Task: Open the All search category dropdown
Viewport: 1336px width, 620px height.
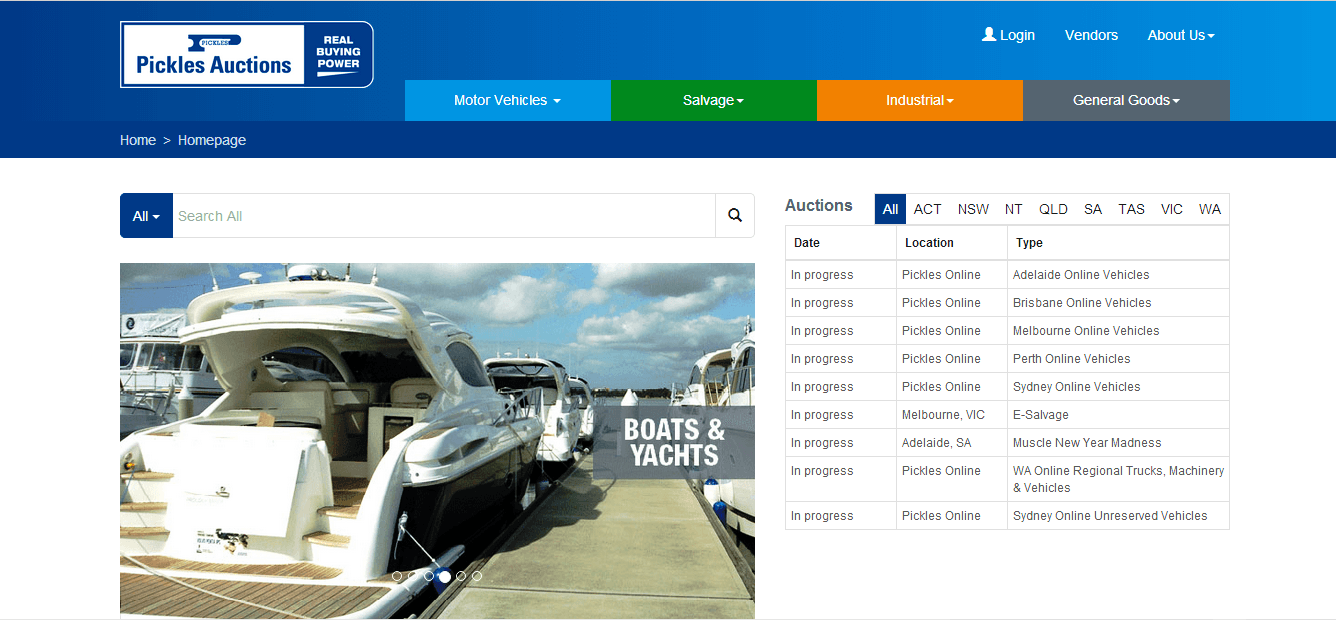Action: [x=146, y=216]
